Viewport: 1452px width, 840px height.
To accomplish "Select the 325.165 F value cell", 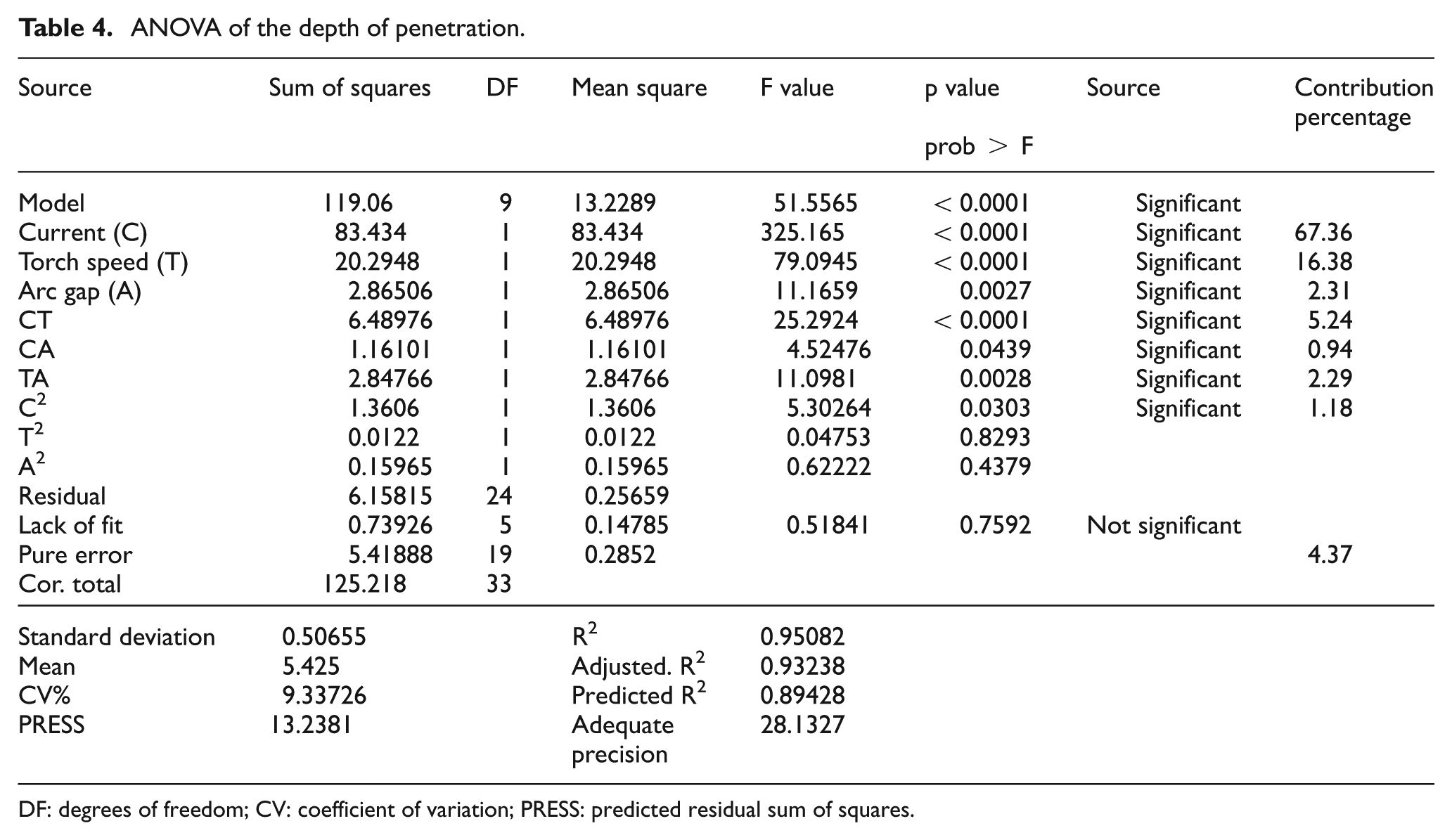I will (x=802, y=233).
